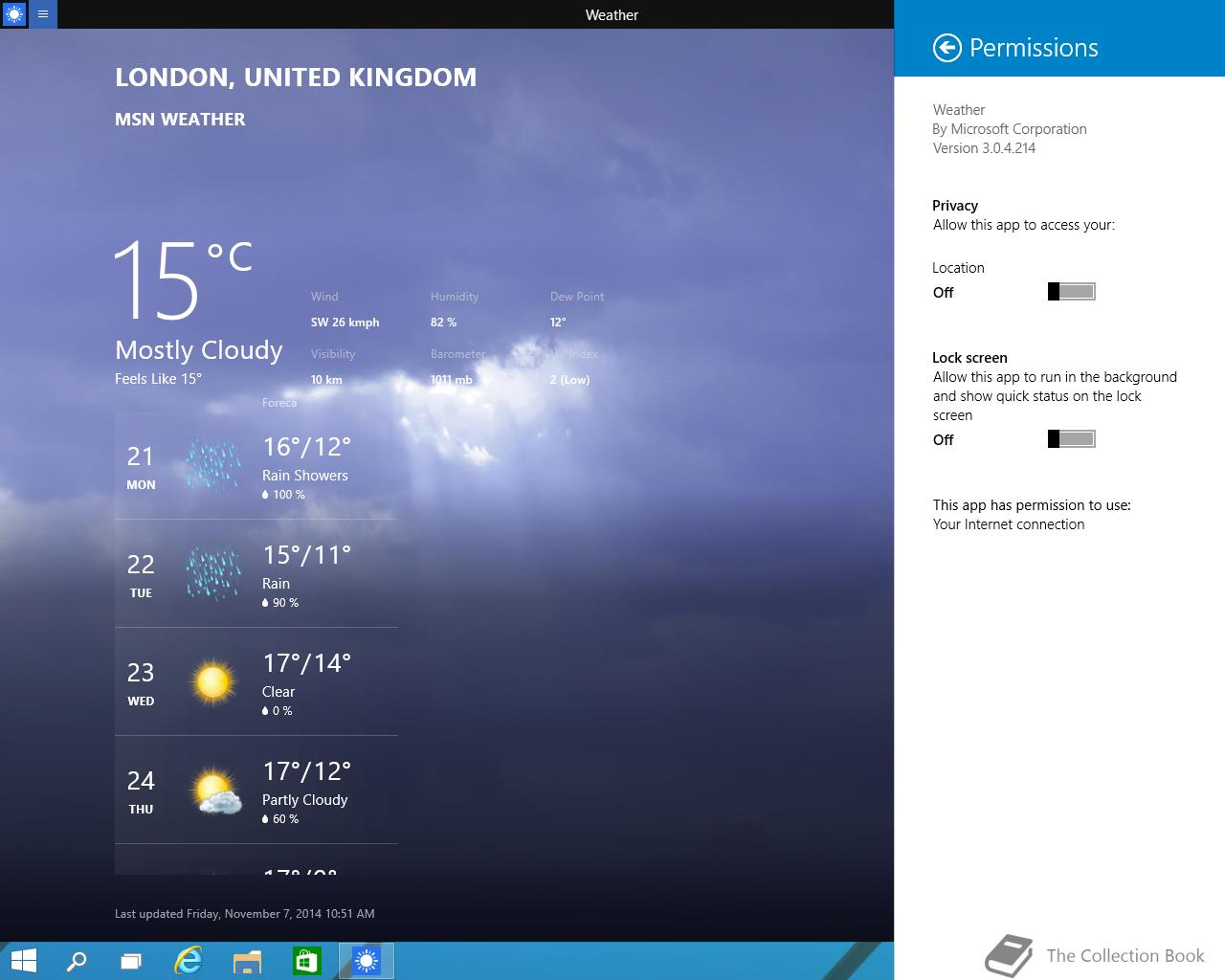Click the Your Internet connection text
The height and width of the screenshot is (980, 1225).
coord(1009,524)
